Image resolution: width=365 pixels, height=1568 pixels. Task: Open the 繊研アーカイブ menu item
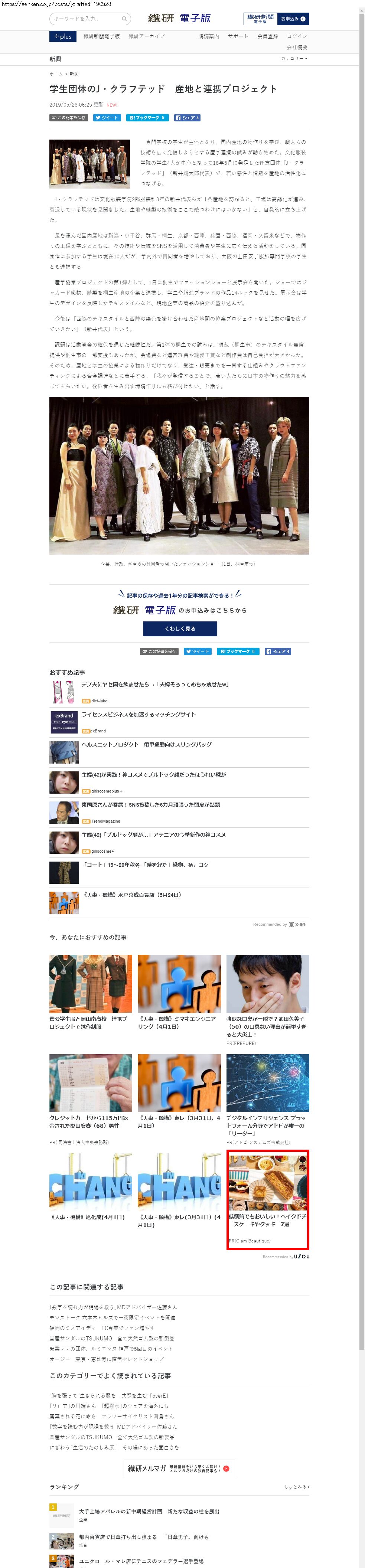click(x=146, y=36)
